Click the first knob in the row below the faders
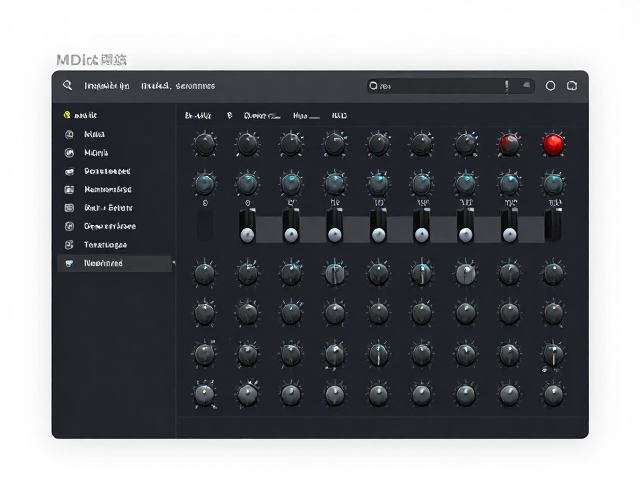 pyautogui.click(x=204, y=273)
